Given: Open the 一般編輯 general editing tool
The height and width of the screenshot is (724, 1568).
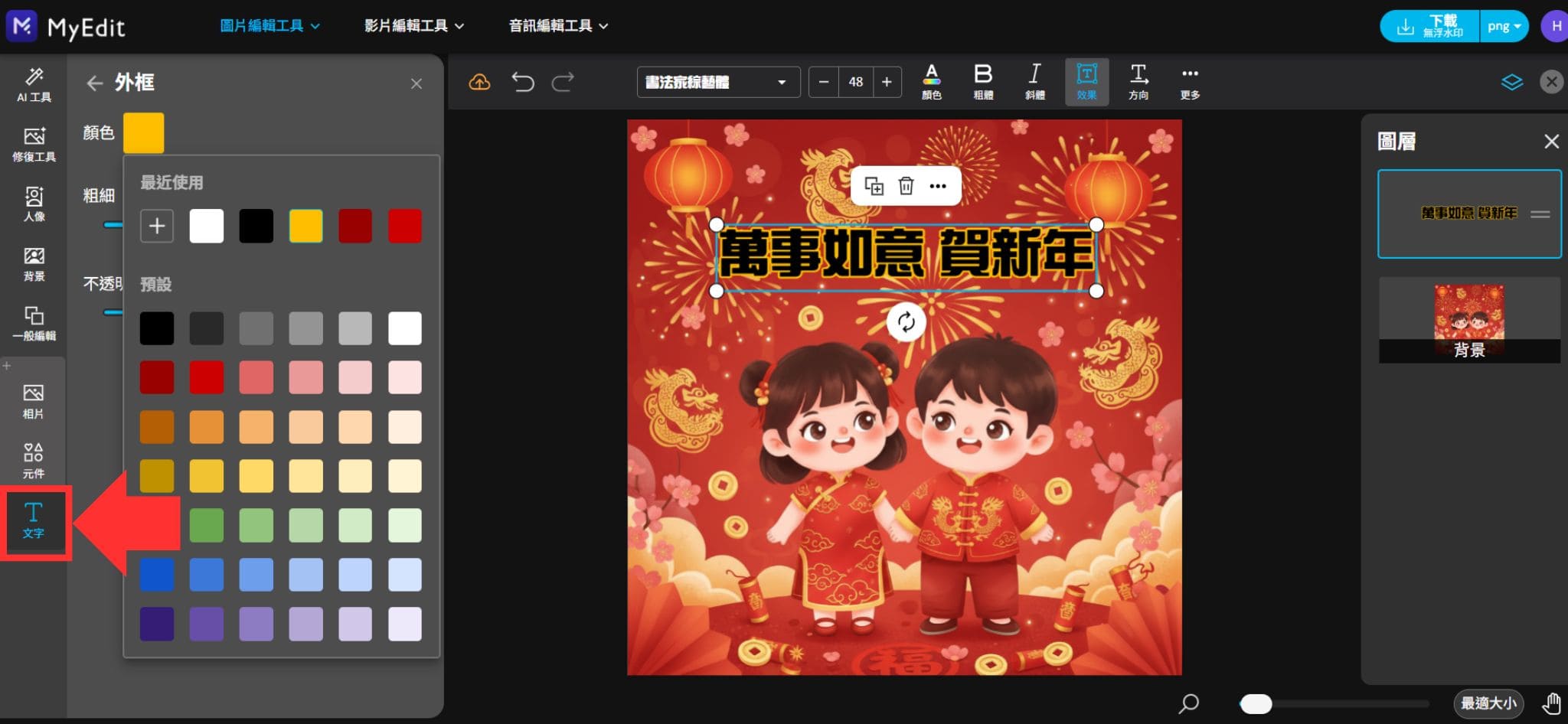Looking at the screenshot, I should (34, 323).
